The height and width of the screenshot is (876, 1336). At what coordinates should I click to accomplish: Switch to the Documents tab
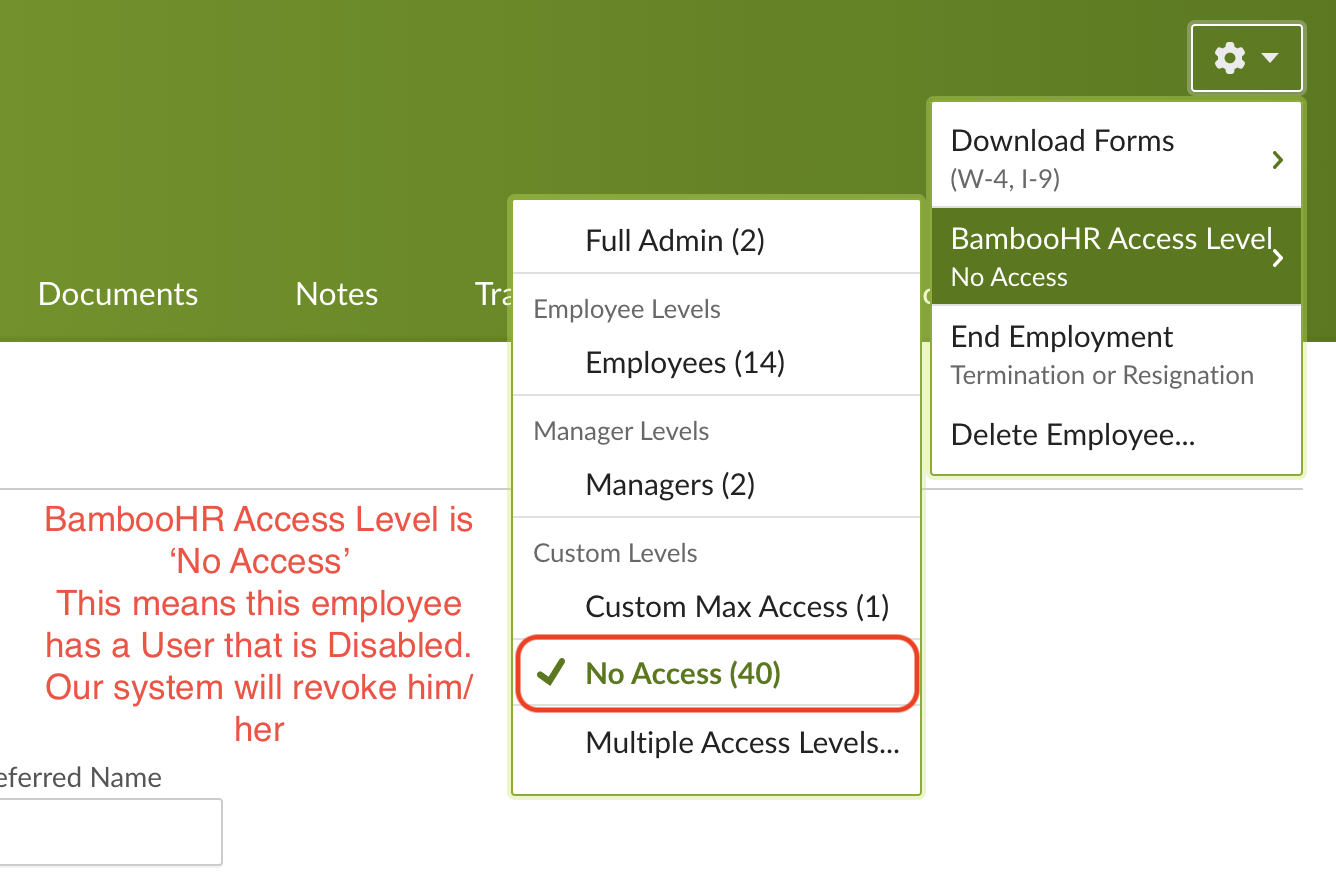coord(118,294)
